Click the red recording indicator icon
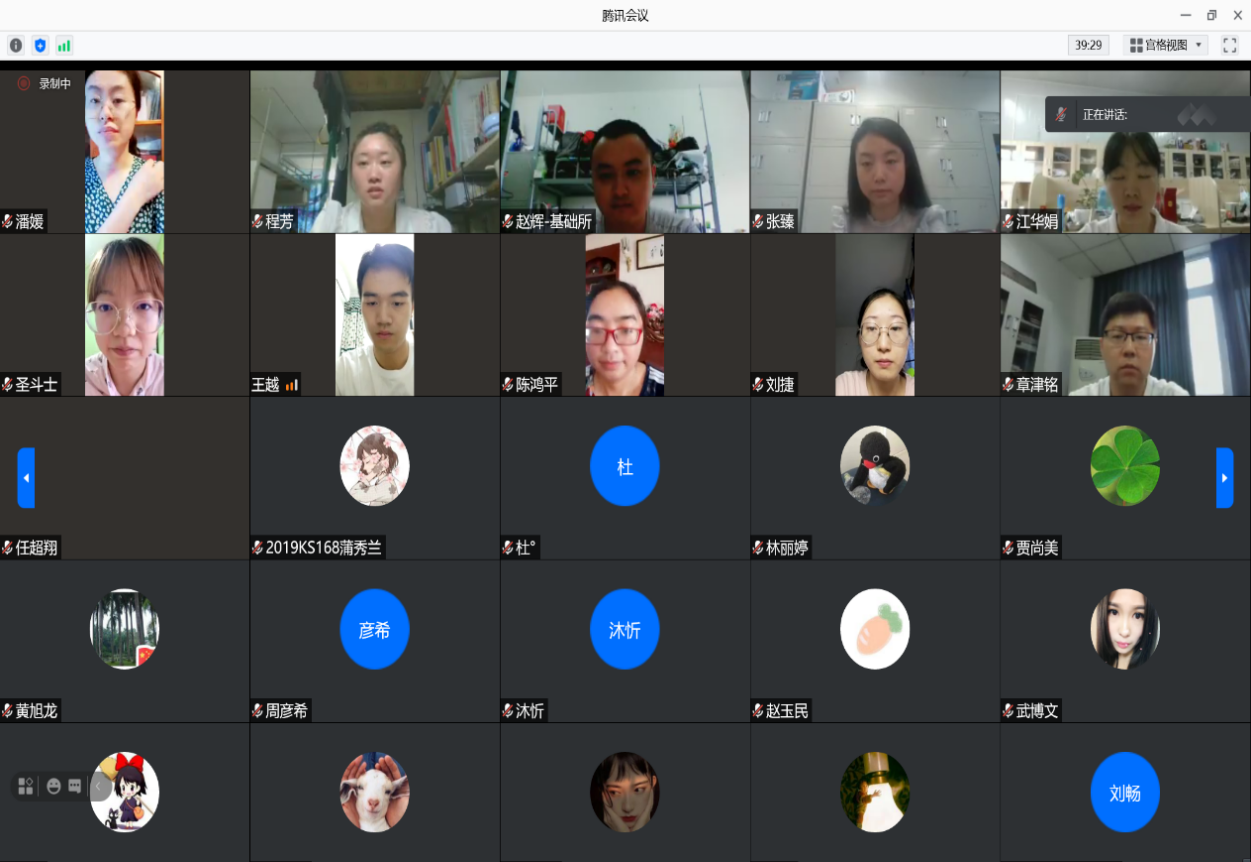This screenshot has height=862, width=1251. click(x=24, y=84)
